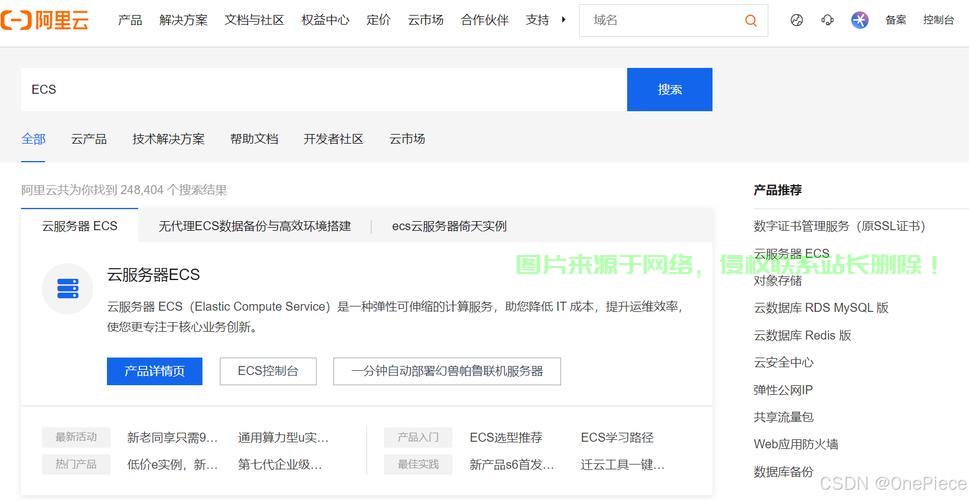Open 对象存储 in product recommendations
This screenshot has width=969, height=500.
[777, 281]
